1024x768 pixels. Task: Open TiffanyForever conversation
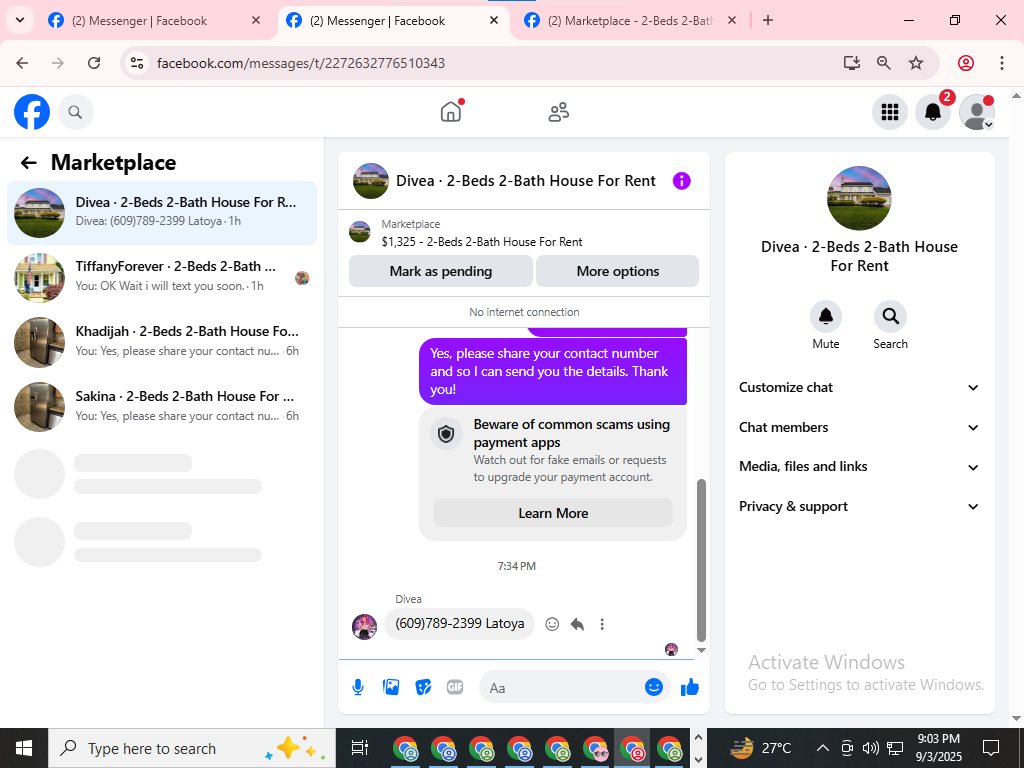click(x=162, y=278)
